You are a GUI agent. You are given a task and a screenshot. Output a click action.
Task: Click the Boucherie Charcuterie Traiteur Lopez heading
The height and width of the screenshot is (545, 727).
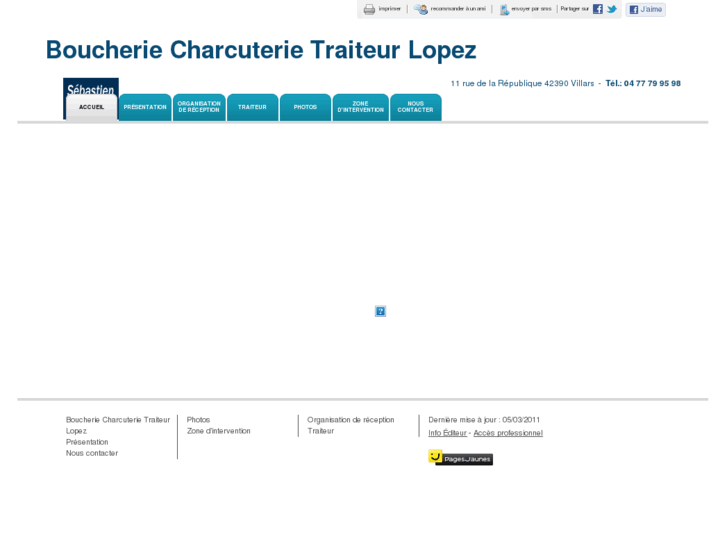tap(261, 50)
